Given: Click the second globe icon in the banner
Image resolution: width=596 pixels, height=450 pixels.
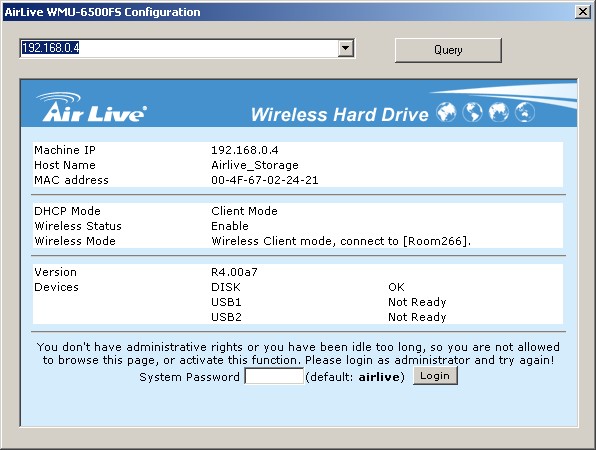Looking at the screenshot, I should coord(472,112).
